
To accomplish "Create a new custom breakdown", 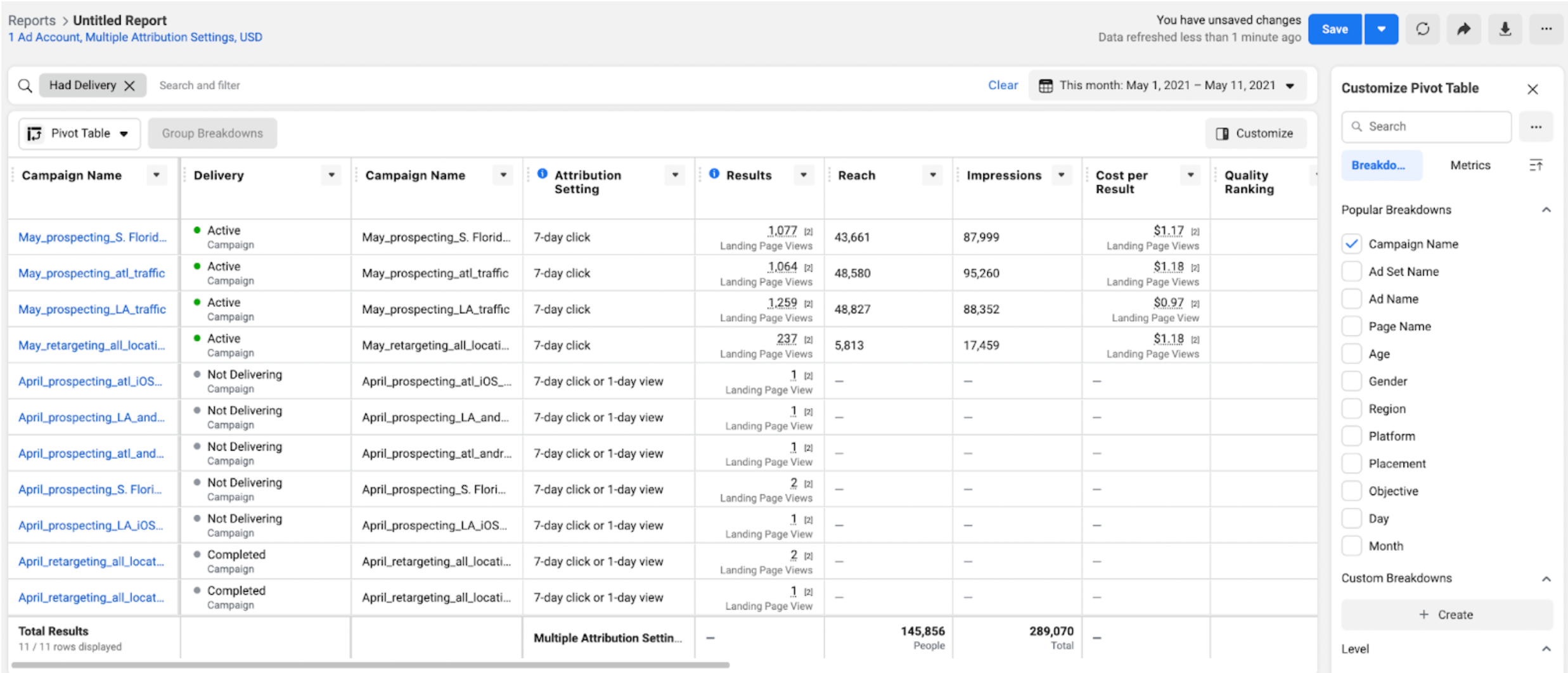I will (1446, 614).
